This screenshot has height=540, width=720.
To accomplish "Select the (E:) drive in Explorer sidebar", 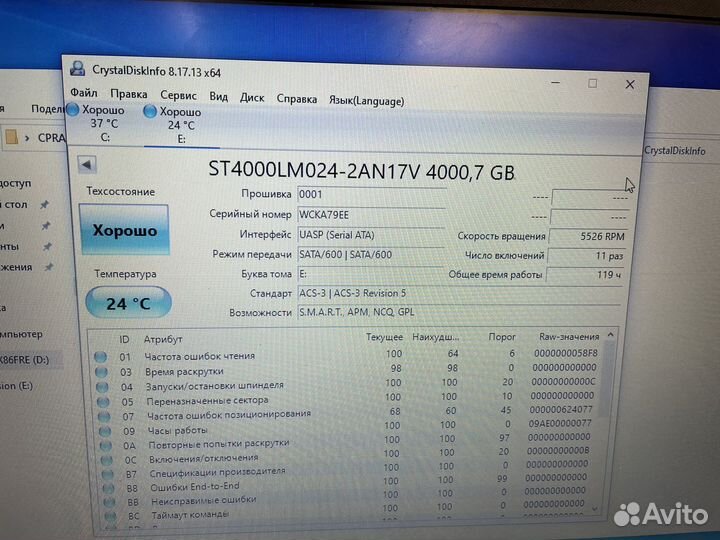I will (x=17, y=386).
